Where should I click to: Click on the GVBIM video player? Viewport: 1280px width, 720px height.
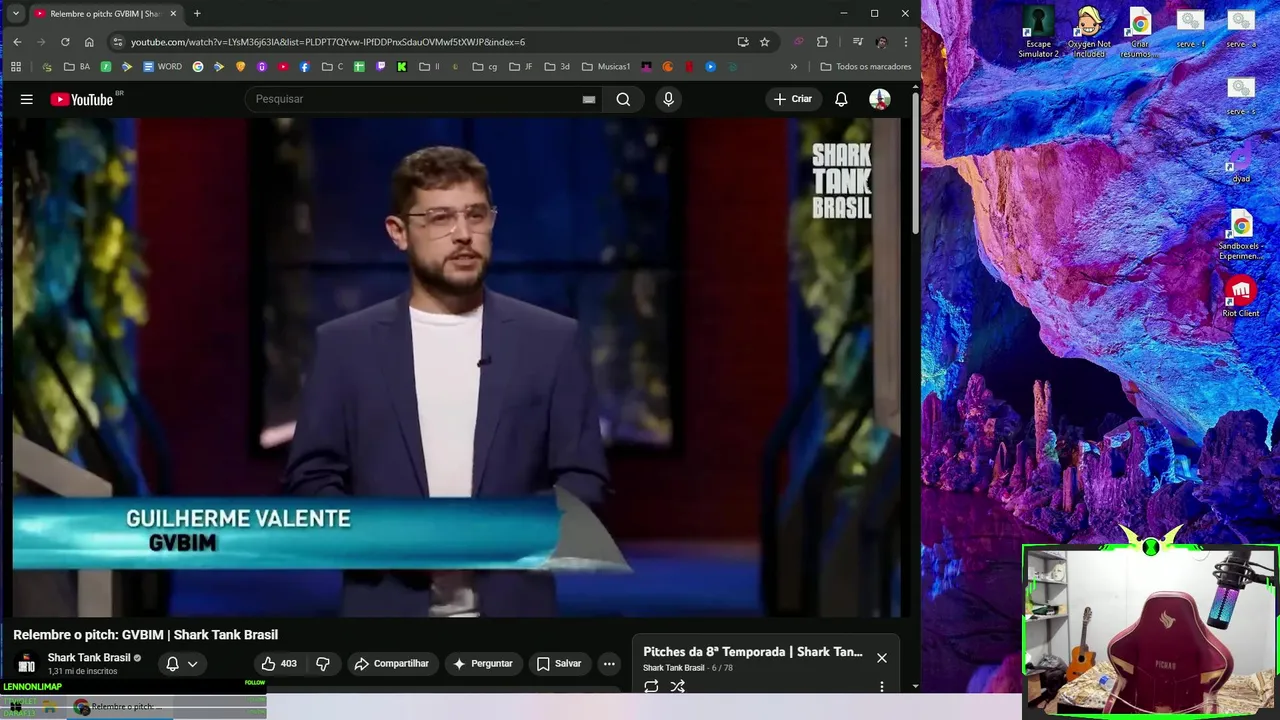coord(456,367)
